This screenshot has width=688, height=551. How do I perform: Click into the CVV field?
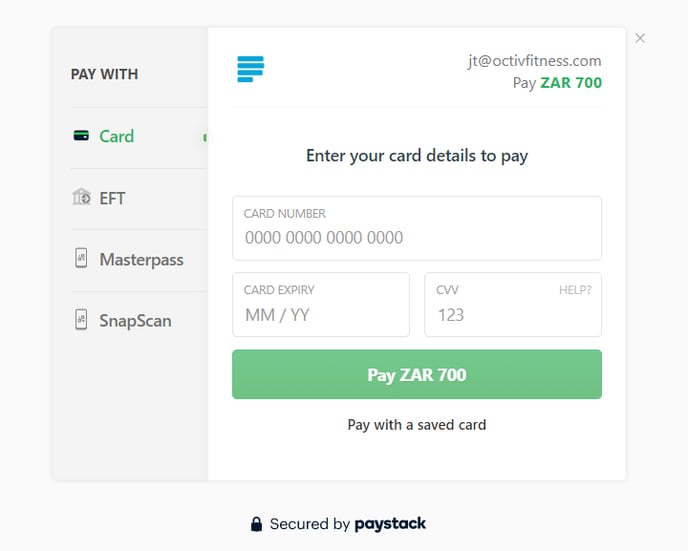click(513, 304)
